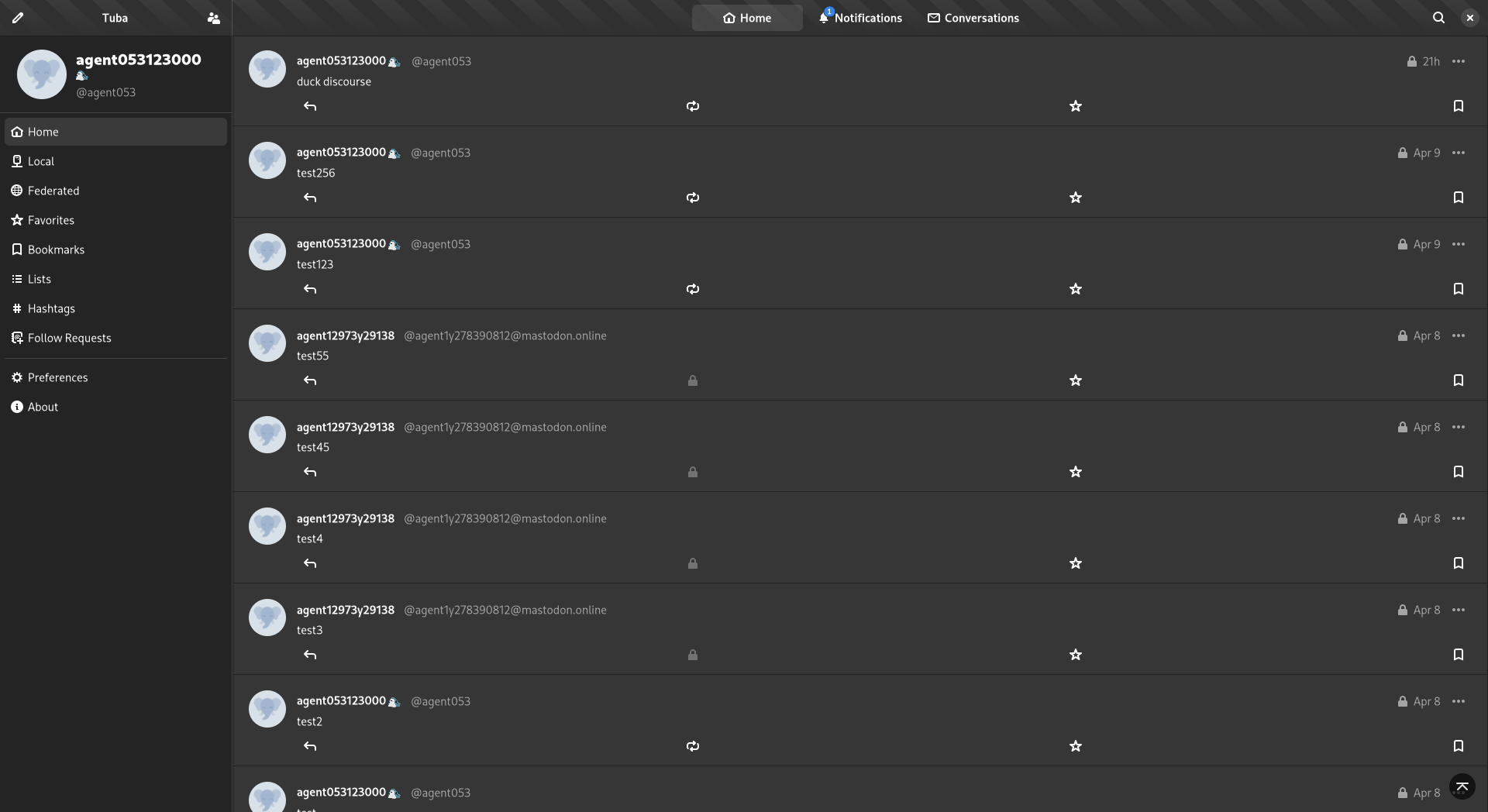Image resolution: width=1488 pixels, height=812 pixels.
Task: Open the options menu on the test4 post
Action: tap(1459, 518)
